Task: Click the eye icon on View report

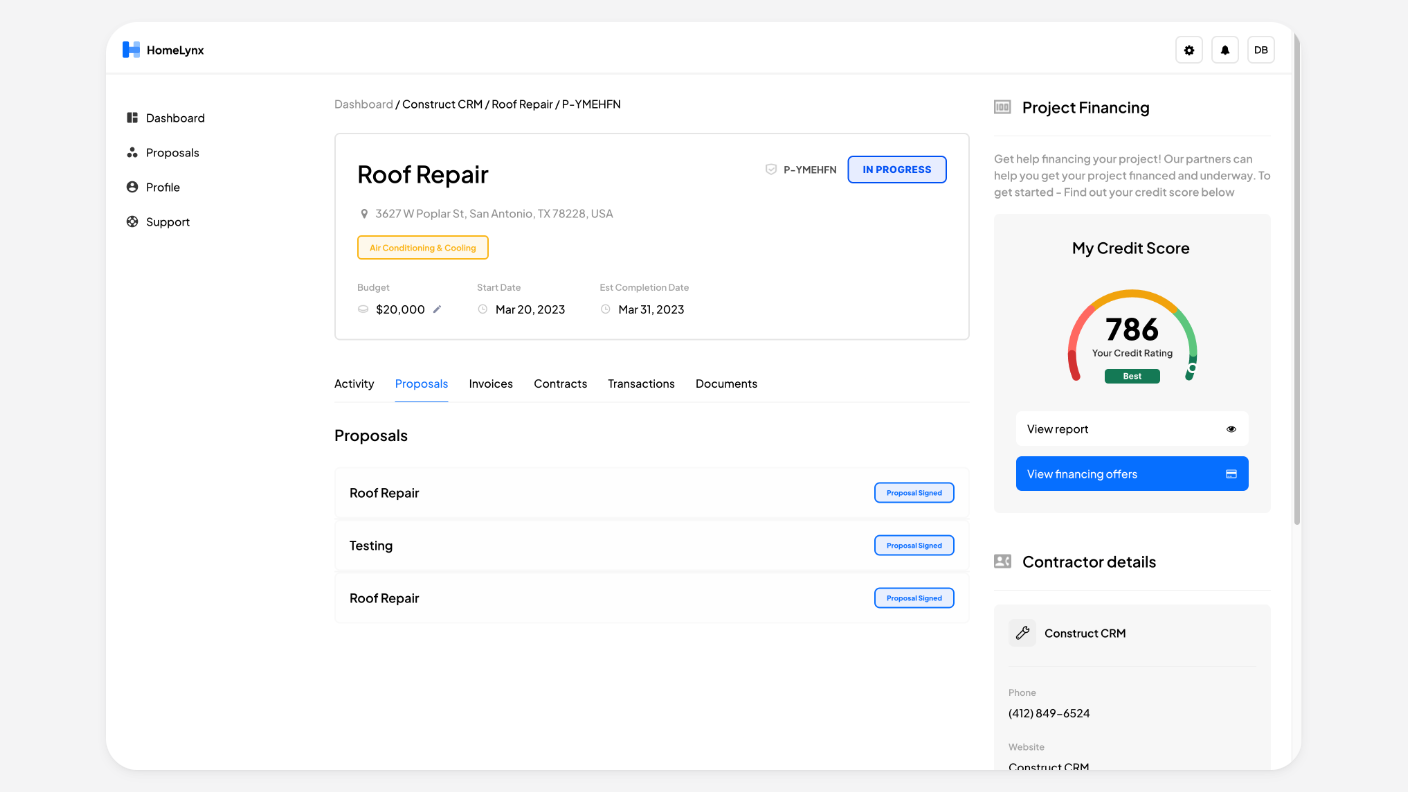Action: point(1231,429)
